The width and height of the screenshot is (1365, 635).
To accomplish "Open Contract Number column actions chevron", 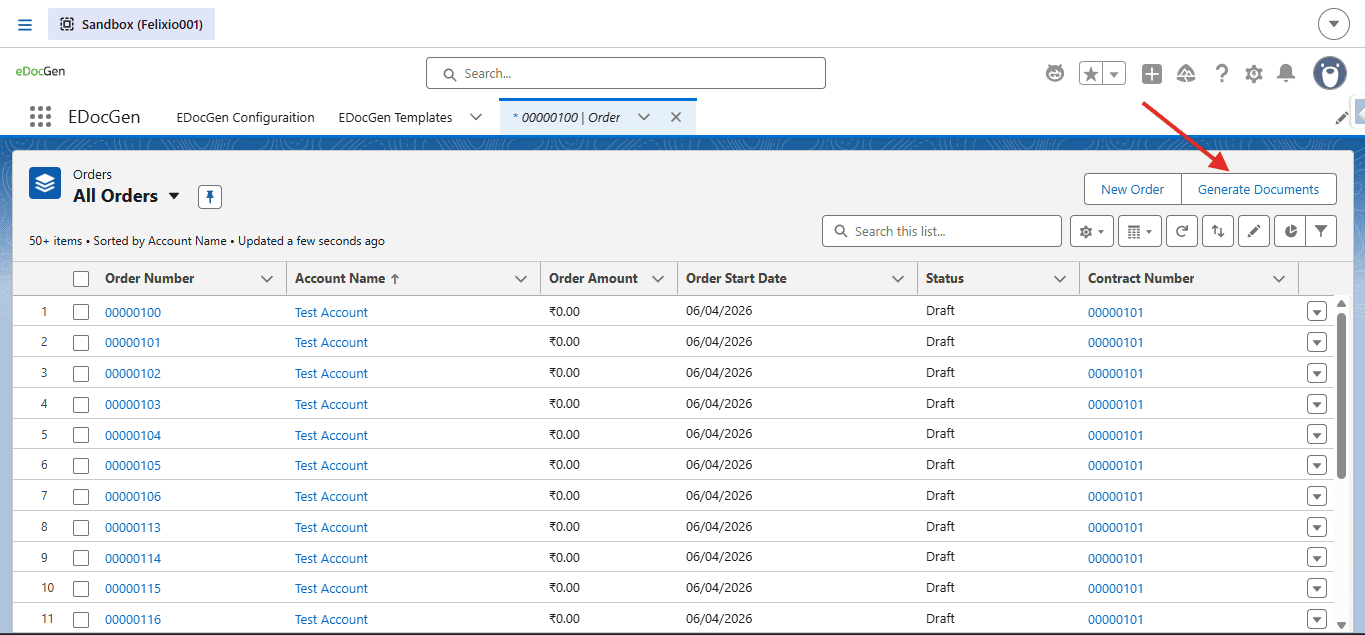I will [1279, 279].
